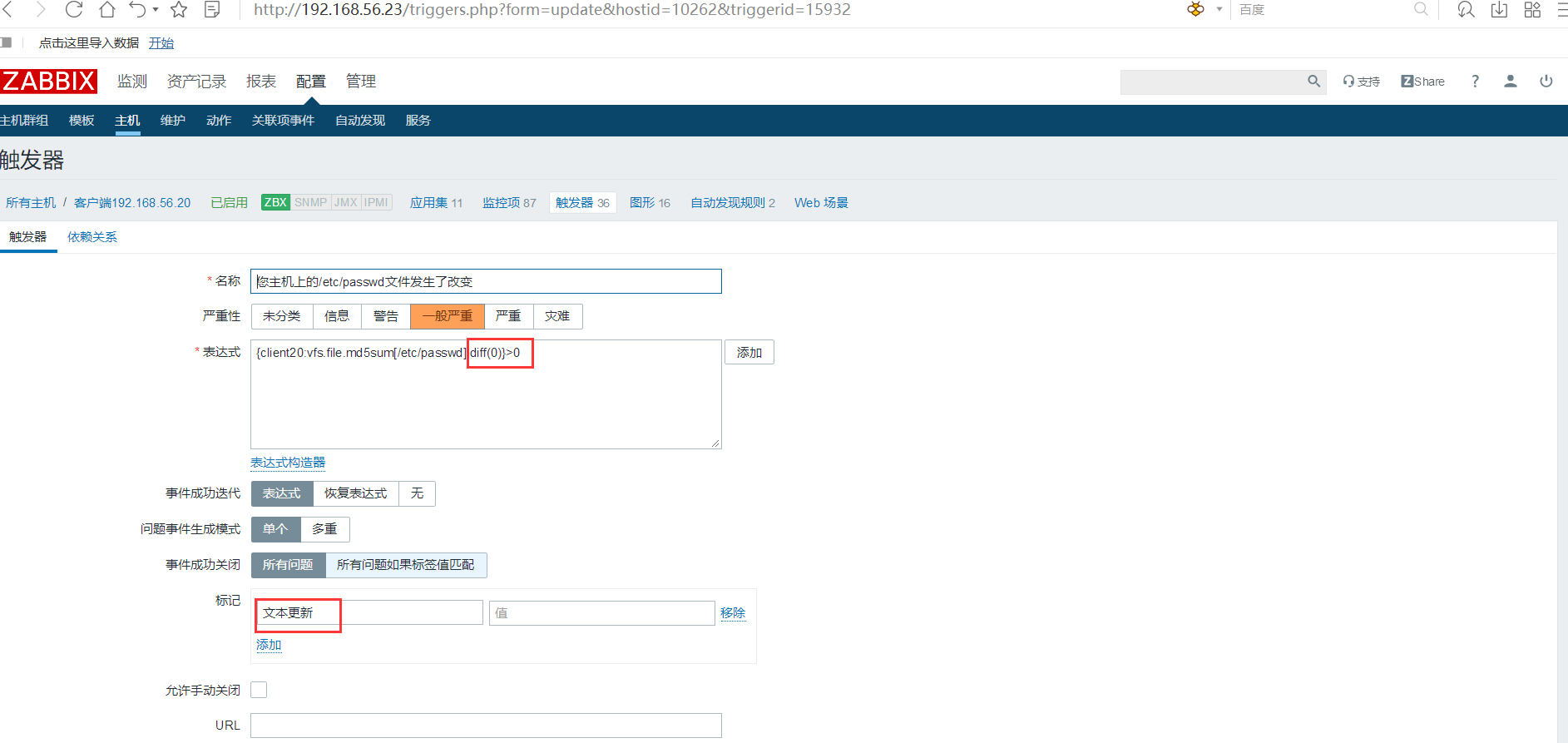Screen dimensions: 1568x743
Task: Click the 名称 trigger name field
Action: (486, 281)
